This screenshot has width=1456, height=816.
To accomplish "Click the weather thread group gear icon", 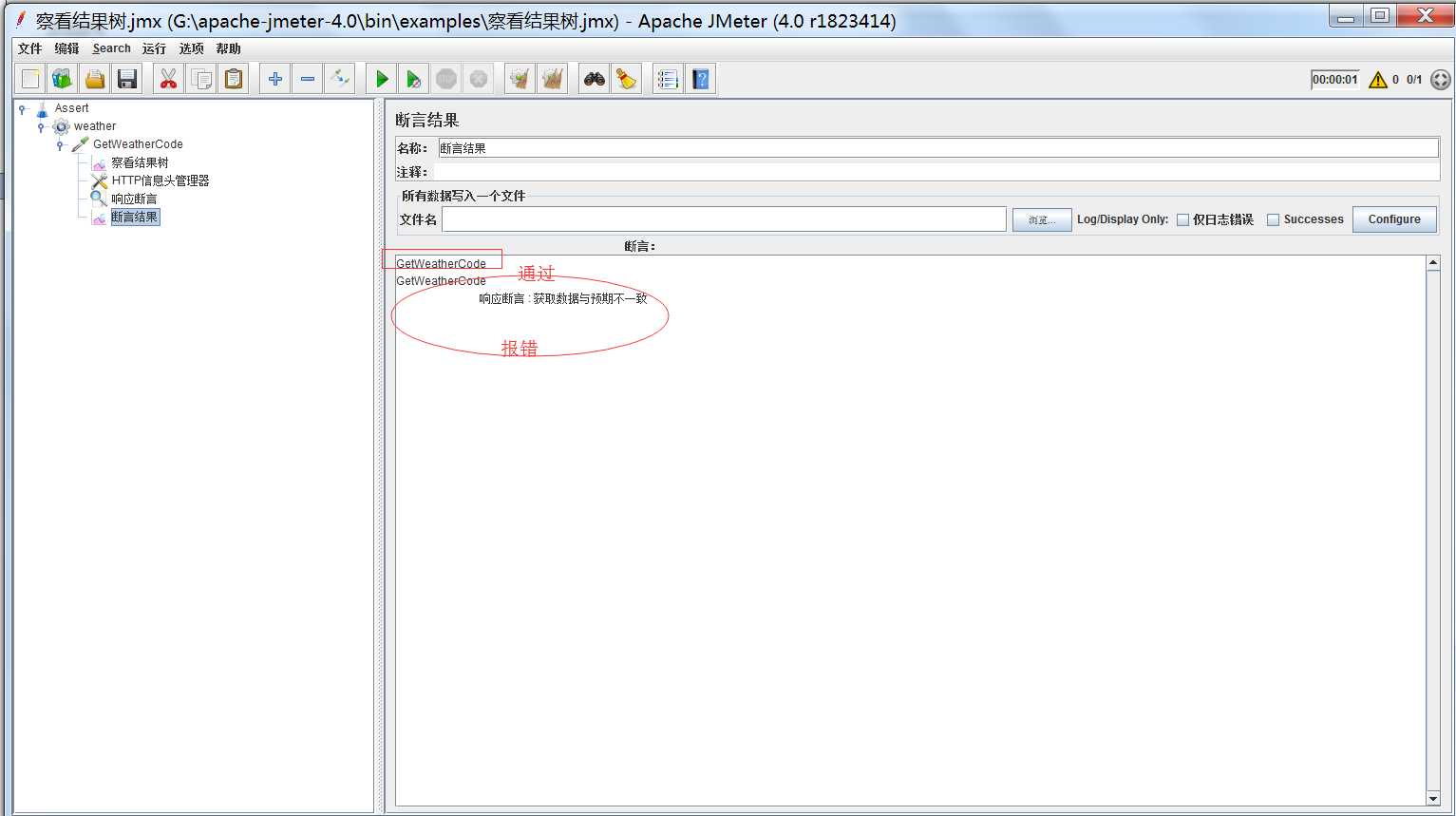I will pos(62,126).
